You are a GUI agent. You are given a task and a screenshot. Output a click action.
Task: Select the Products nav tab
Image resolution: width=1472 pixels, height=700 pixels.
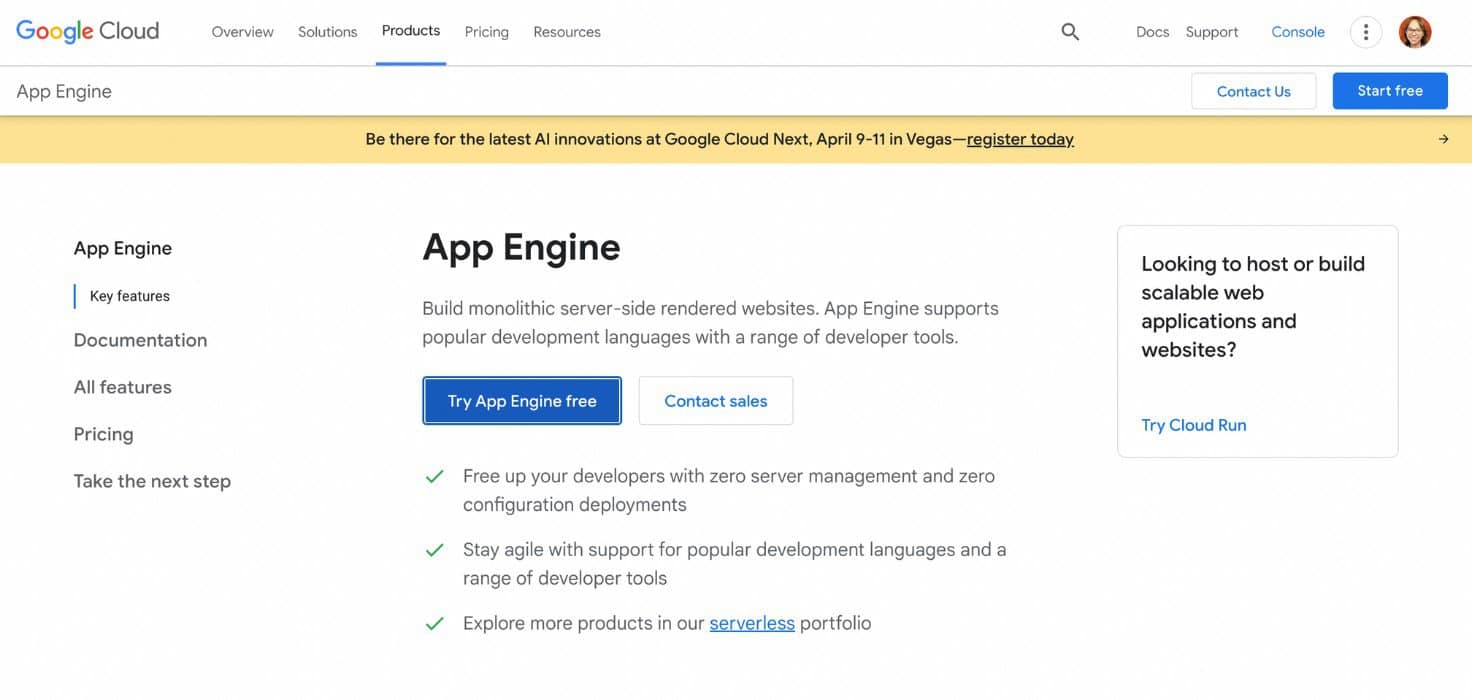pos(411,31)
